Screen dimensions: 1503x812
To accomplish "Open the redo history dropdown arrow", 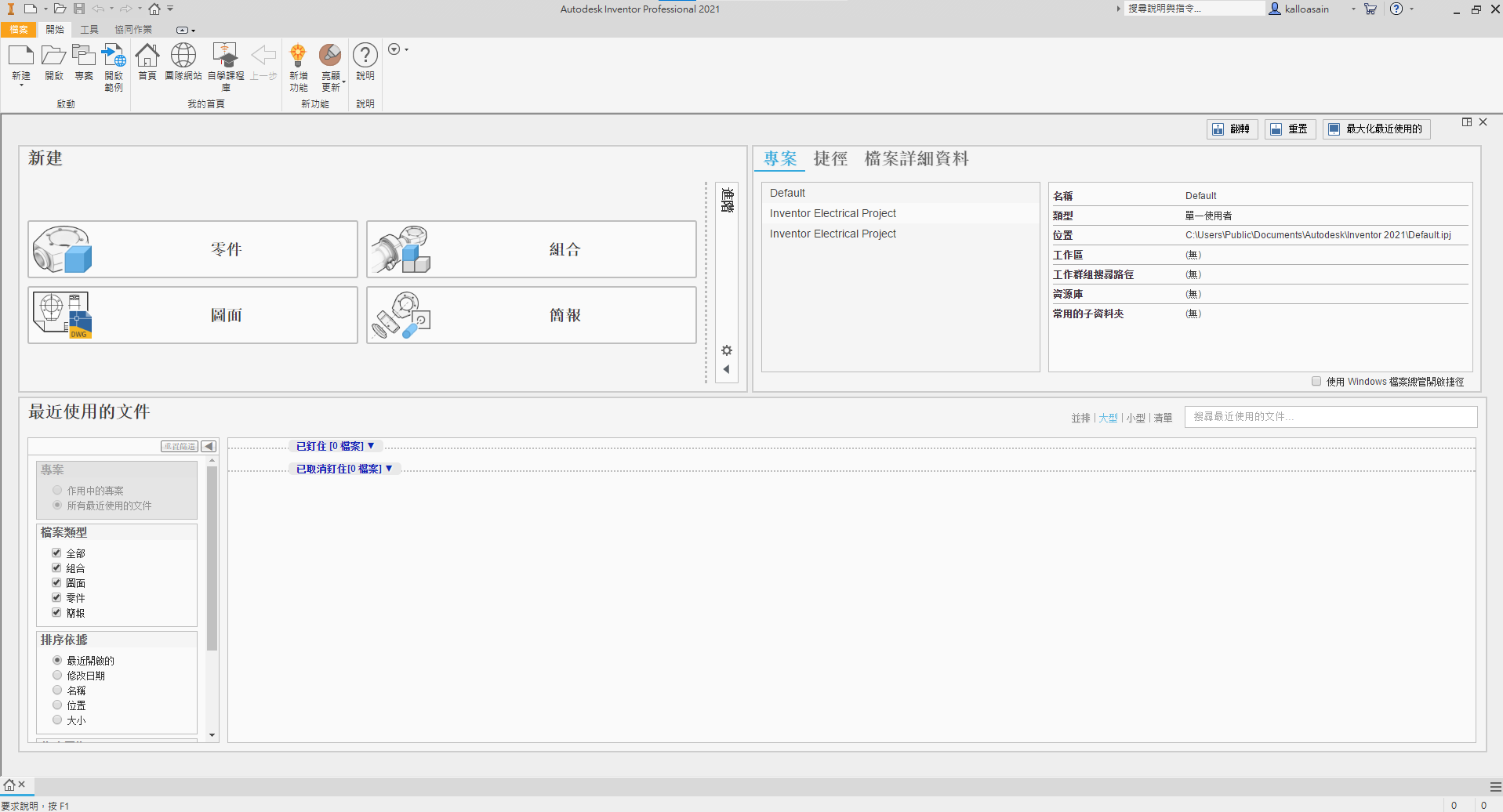I will (140, 9).
